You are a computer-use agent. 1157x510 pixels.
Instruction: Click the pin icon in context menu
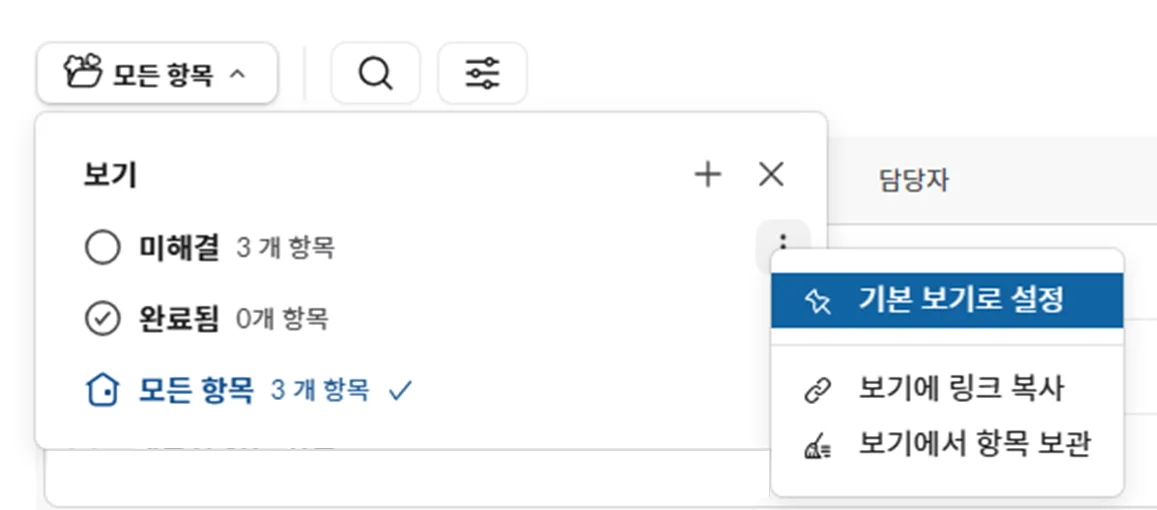tap(817, 301)
